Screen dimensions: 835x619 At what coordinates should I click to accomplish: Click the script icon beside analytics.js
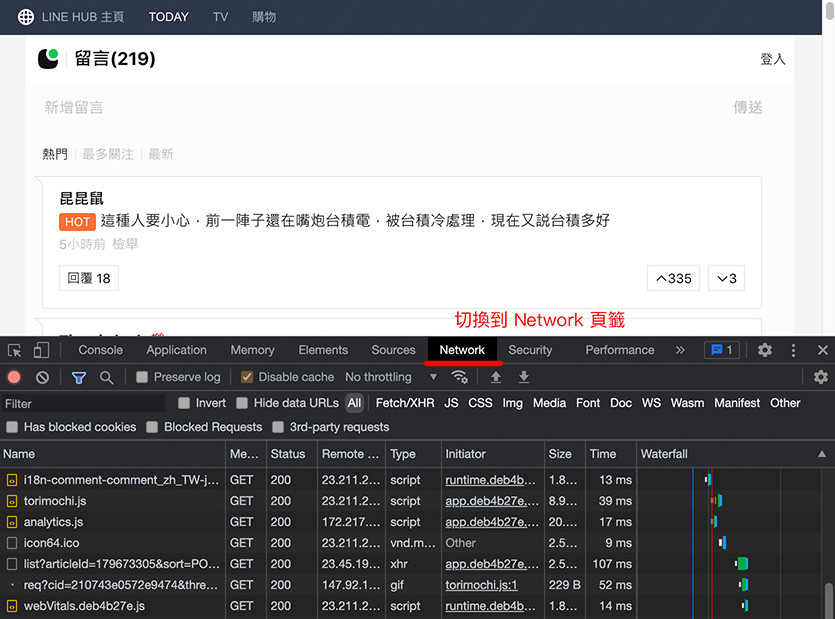[12, 522]
